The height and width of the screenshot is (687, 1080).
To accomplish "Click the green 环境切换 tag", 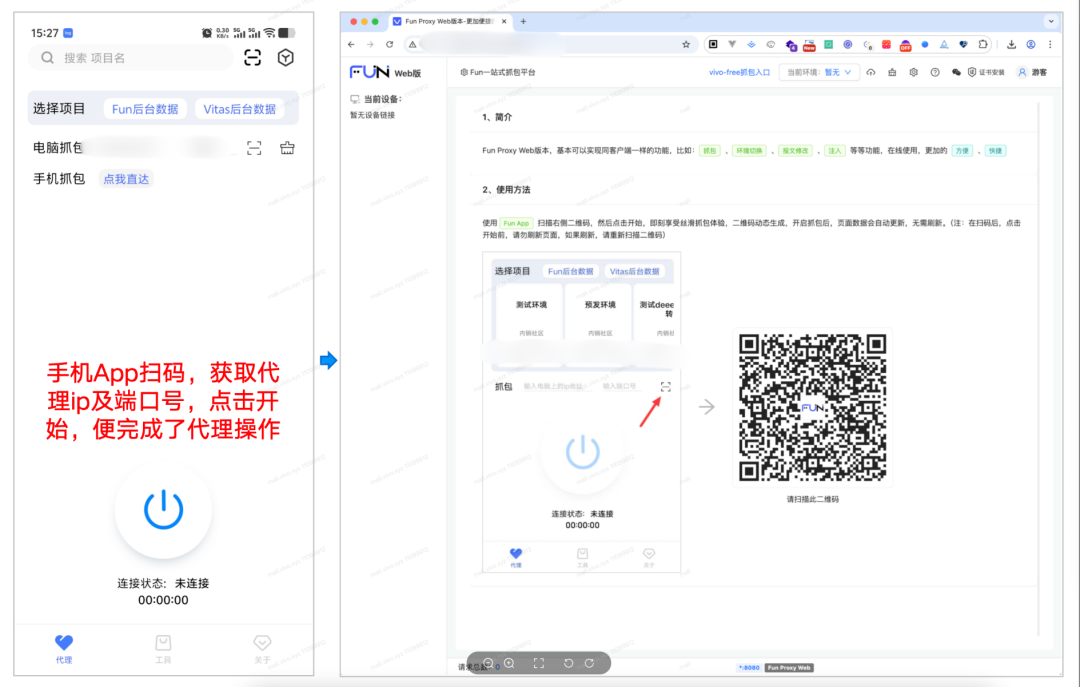I will 749,151.
